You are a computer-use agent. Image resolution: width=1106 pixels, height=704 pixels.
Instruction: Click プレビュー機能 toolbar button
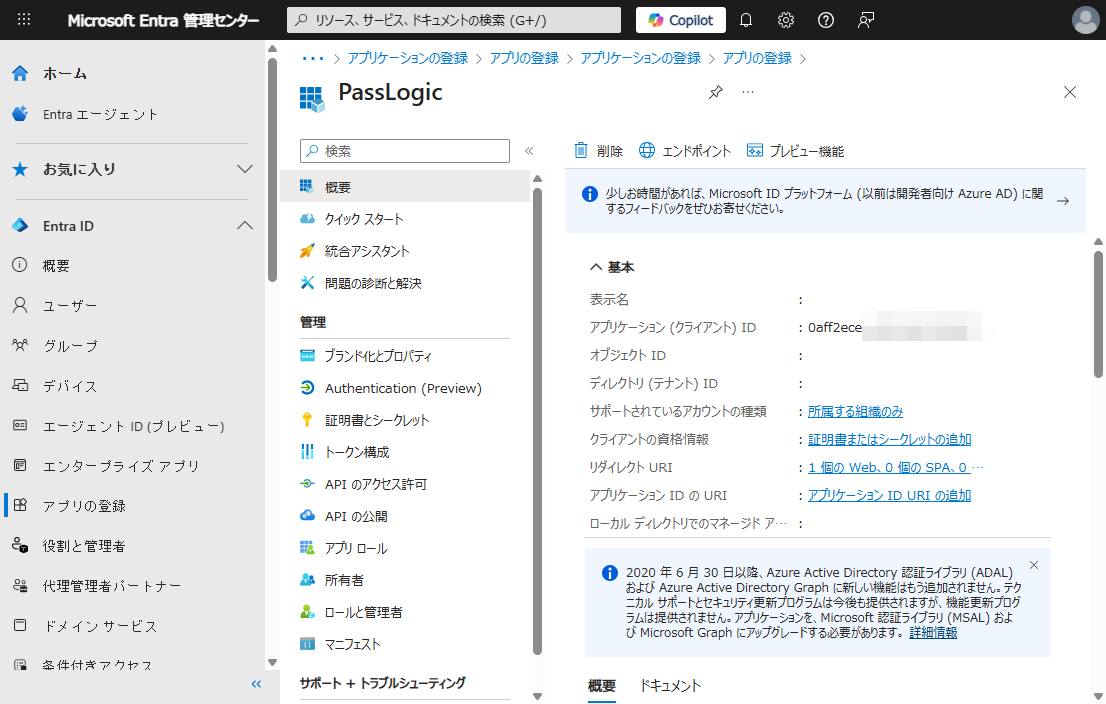pos(796,151)
